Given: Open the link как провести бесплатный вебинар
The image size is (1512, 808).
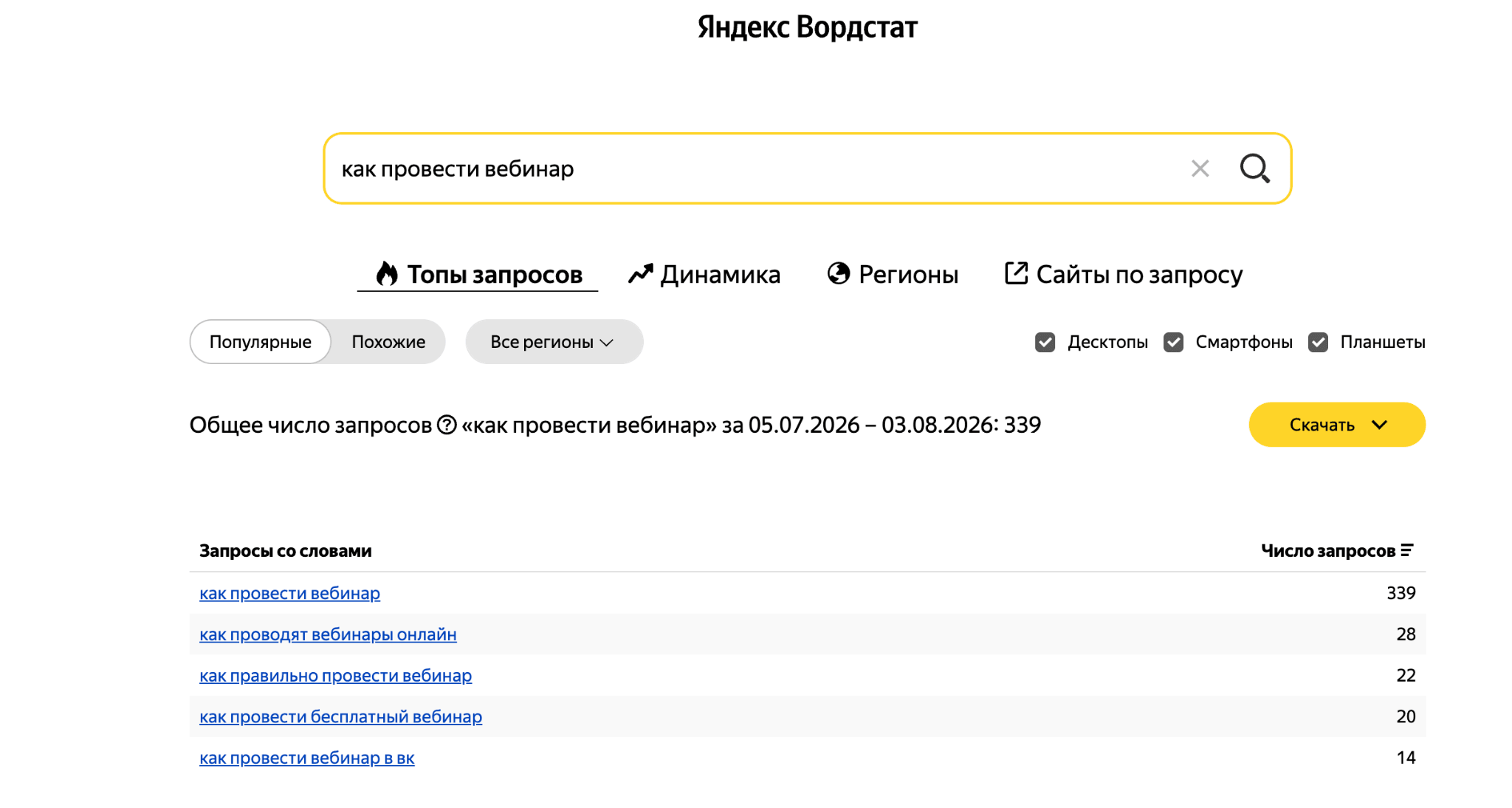Looking at the screenshot, I should point(340,716).
